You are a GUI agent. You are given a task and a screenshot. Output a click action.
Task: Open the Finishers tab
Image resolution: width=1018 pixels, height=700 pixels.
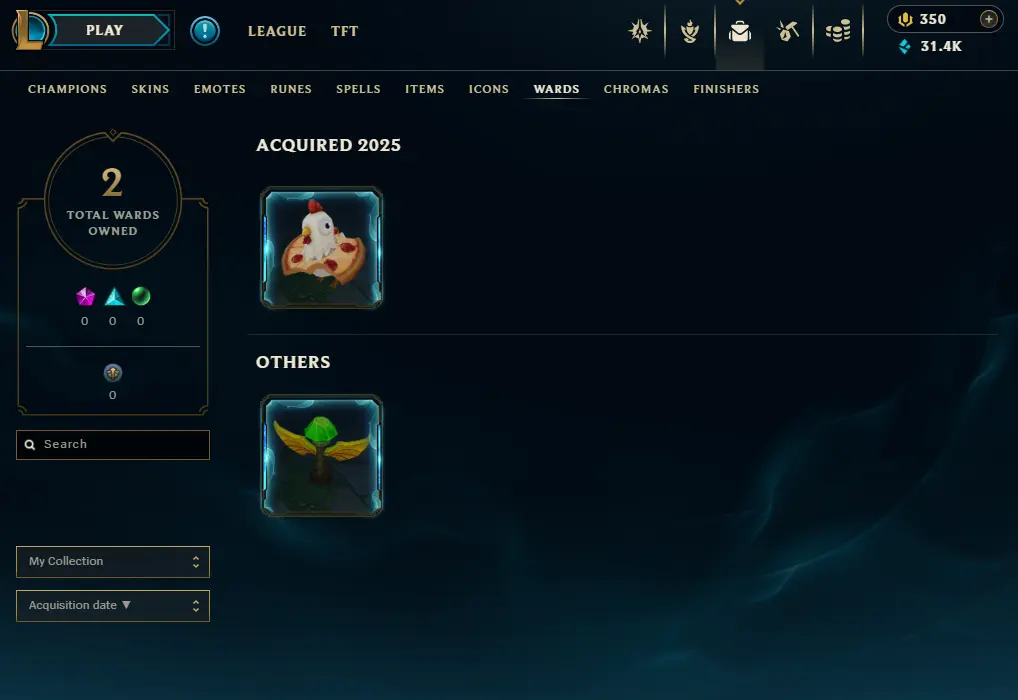pos(726,89)
